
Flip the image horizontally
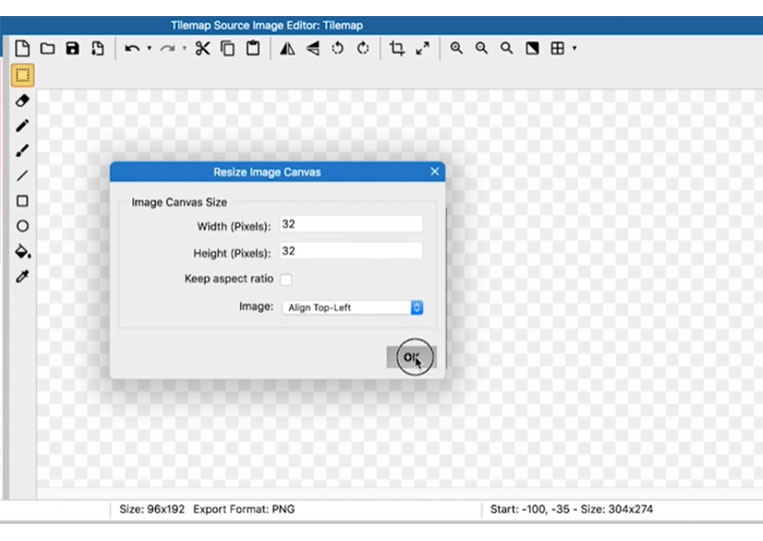coord(287,49)
